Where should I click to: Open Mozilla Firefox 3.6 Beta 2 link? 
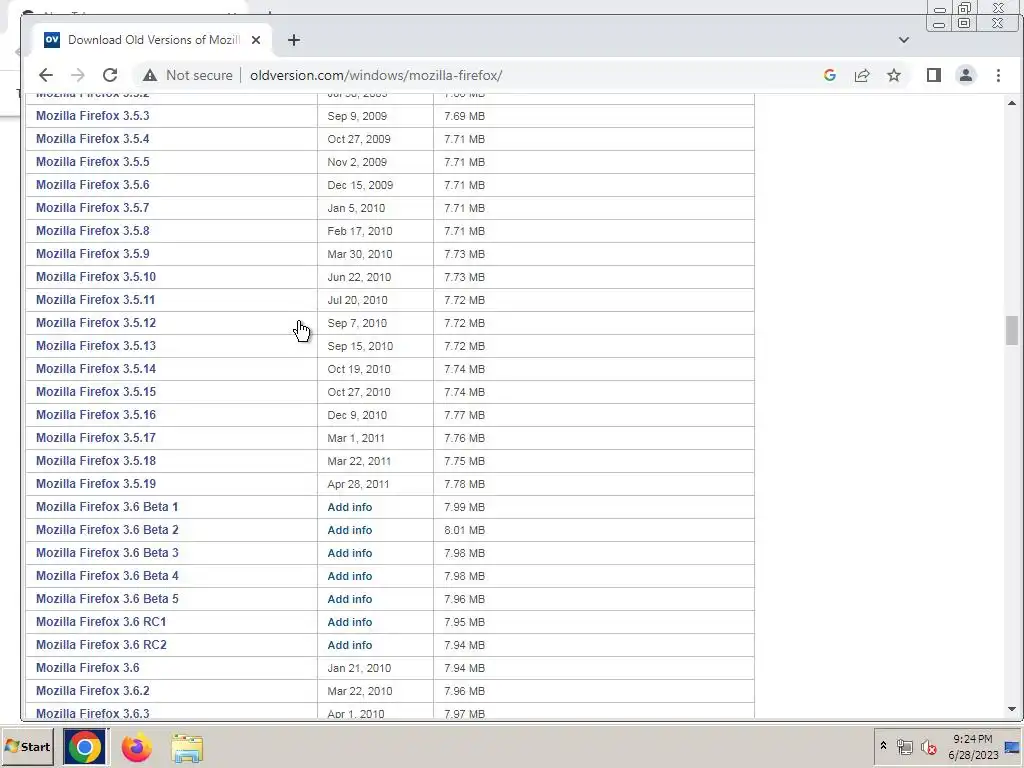click(x=107, y=530)
